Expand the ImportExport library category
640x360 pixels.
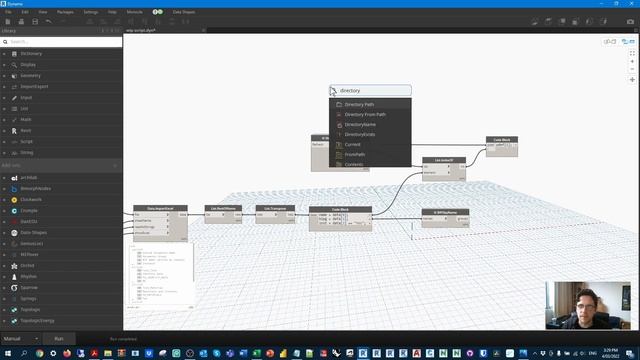click(4, 87)
